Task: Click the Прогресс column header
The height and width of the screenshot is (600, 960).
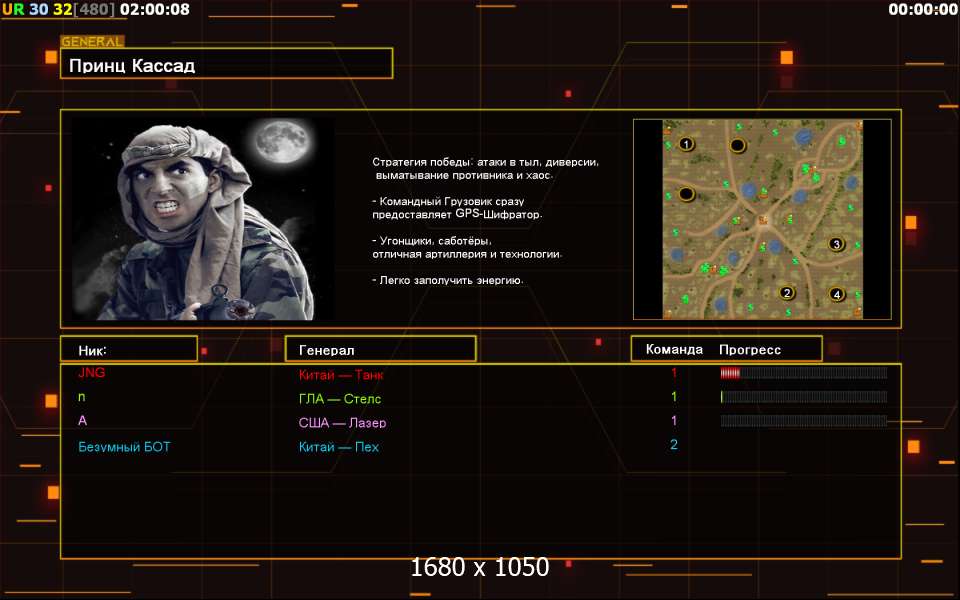Action: coord(749,350)
